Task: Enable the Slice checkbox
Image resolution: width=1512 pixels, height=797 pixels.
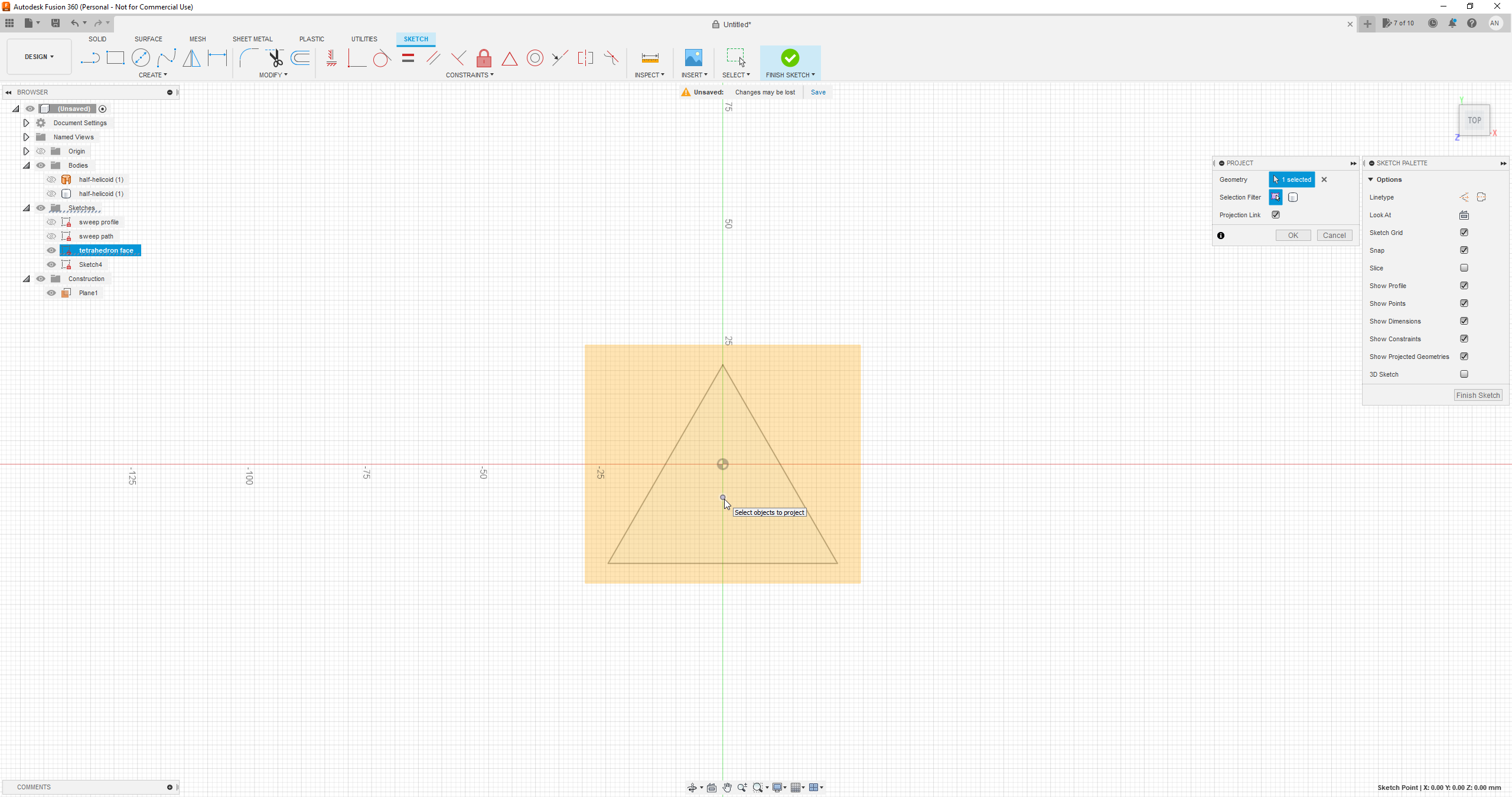Action: point(1464,267)
